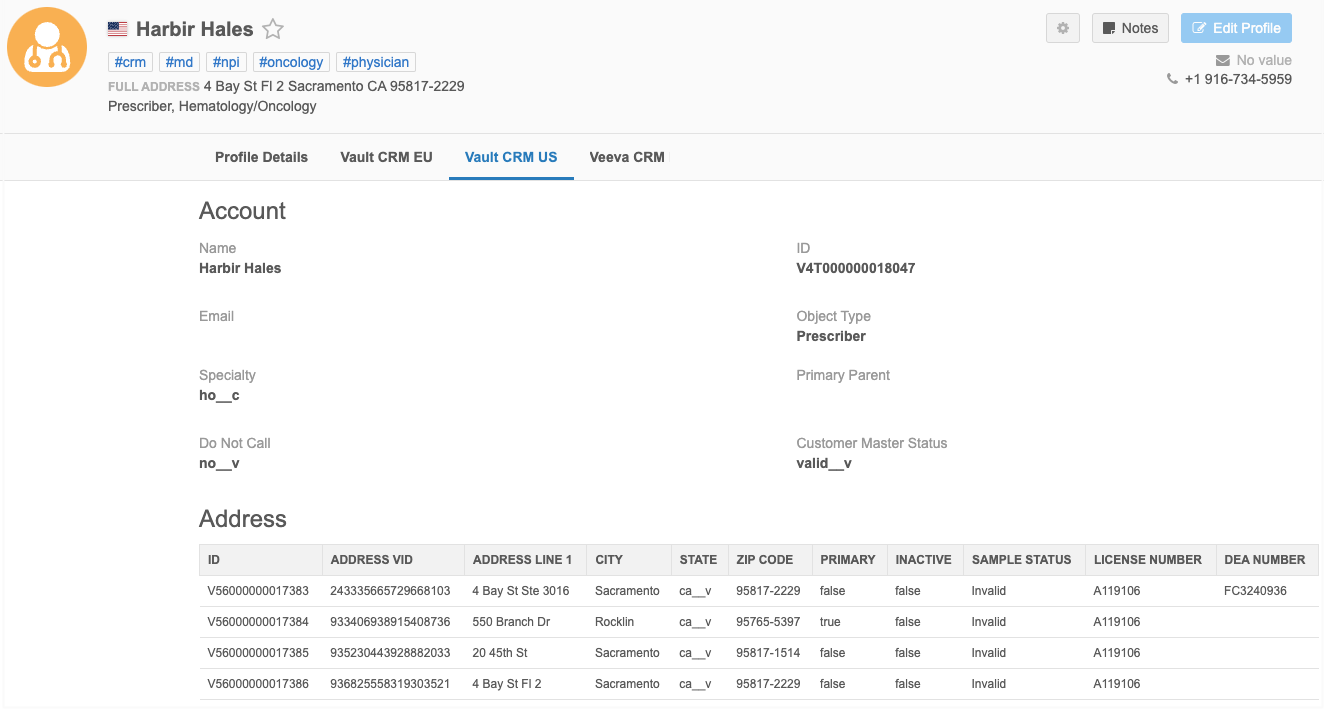Image resolution: width=1325 pixels, height=713 pixels.
Task: Click the doctor profile avatar icon
Action: click(x=47, y=47)
